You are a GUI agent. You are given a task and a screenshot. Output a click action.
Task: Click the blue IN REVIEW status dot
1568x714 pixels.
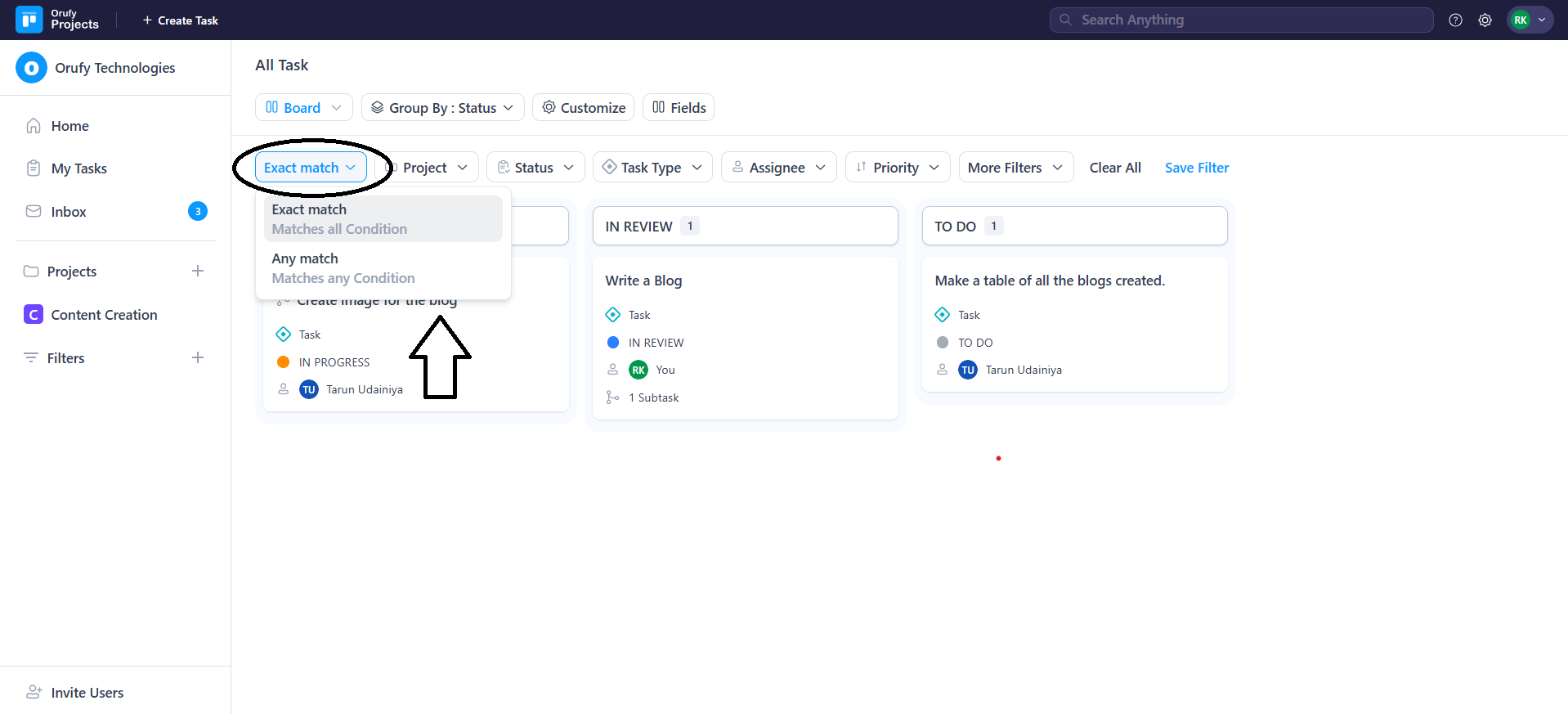613,343
